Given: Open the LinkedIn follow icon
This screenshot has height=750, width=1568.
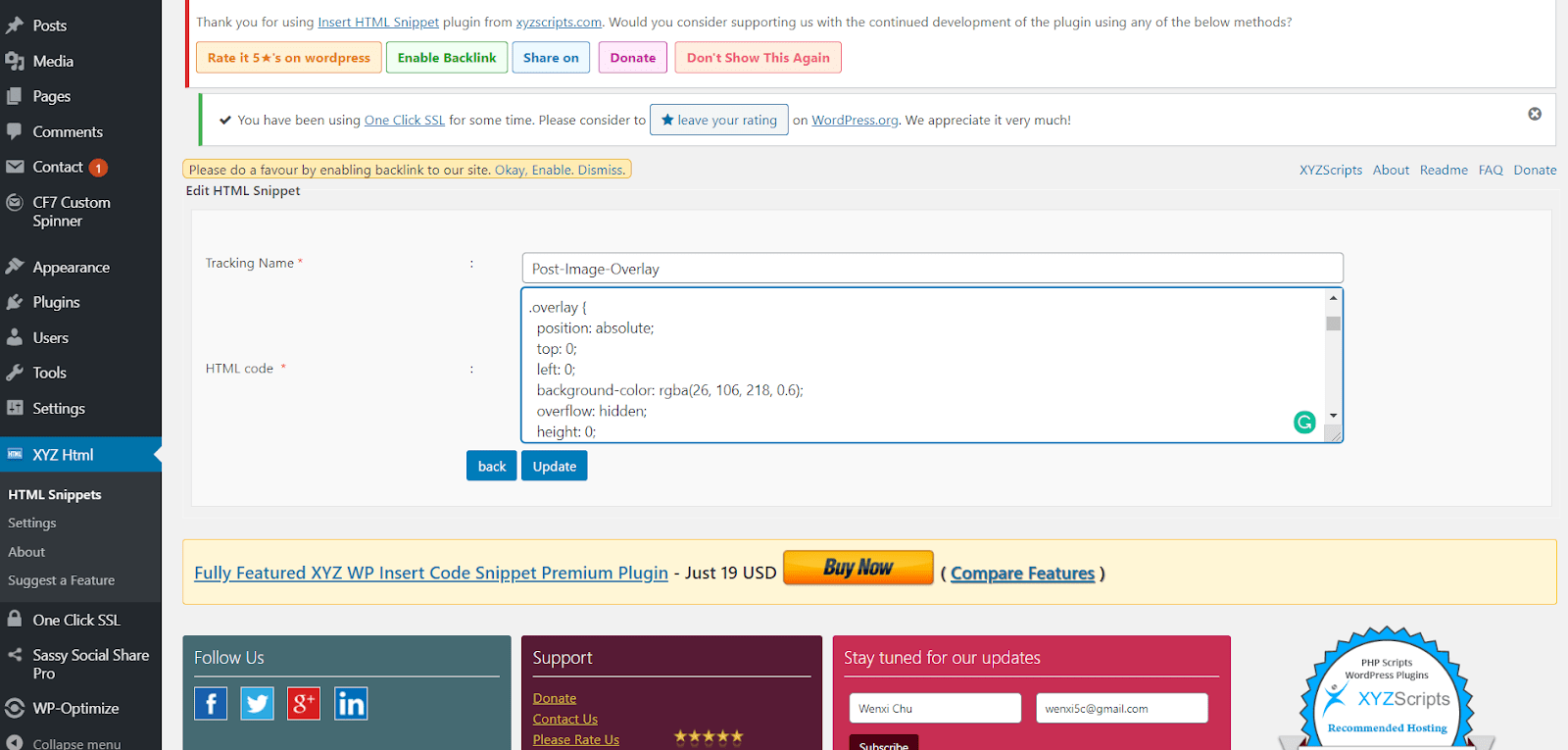Looking at the screenshot, I should point(351,703).
